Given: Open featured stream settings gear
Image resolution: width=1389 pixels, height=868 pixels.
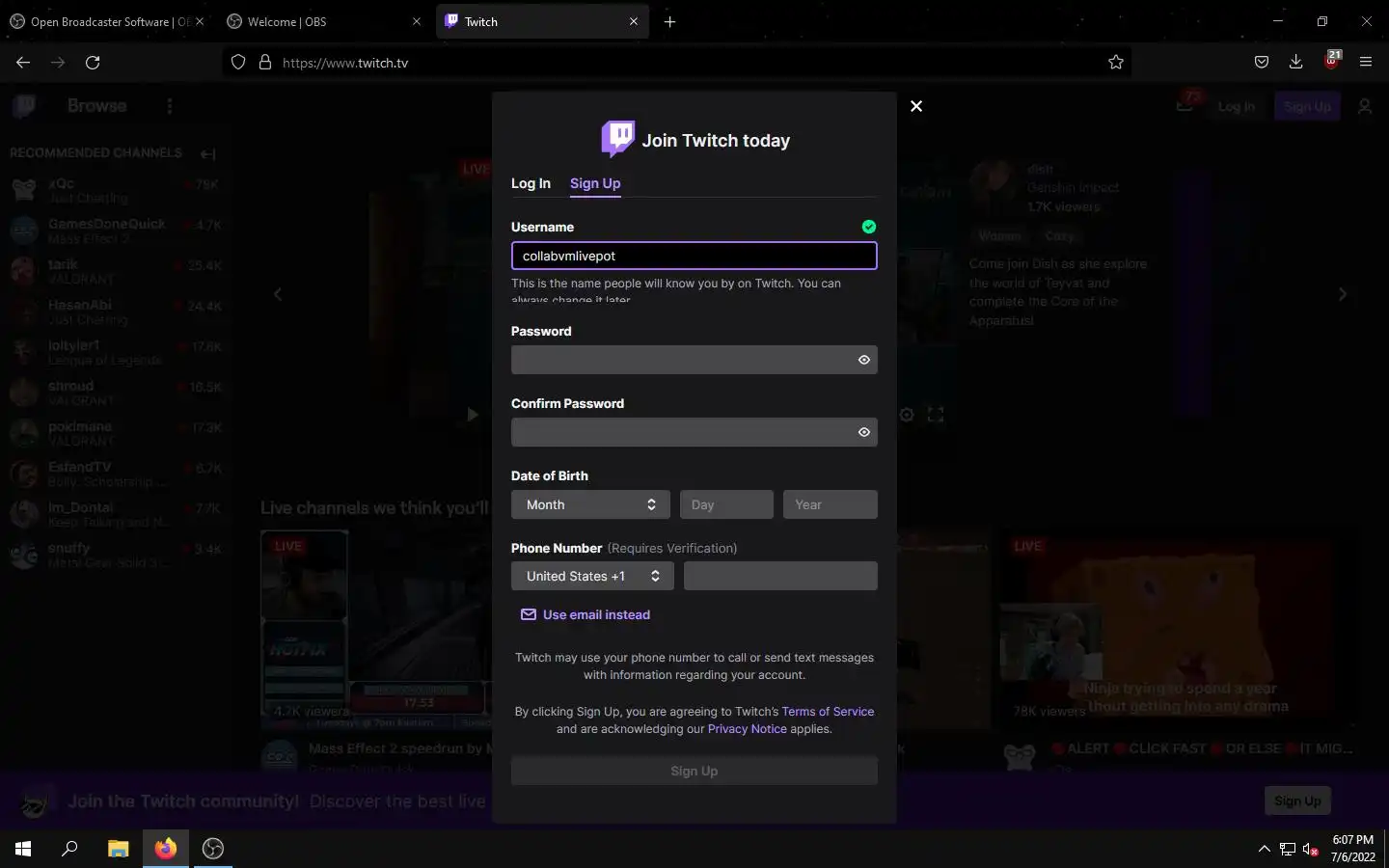Looking at the screenshot, I should pos(907,415).
